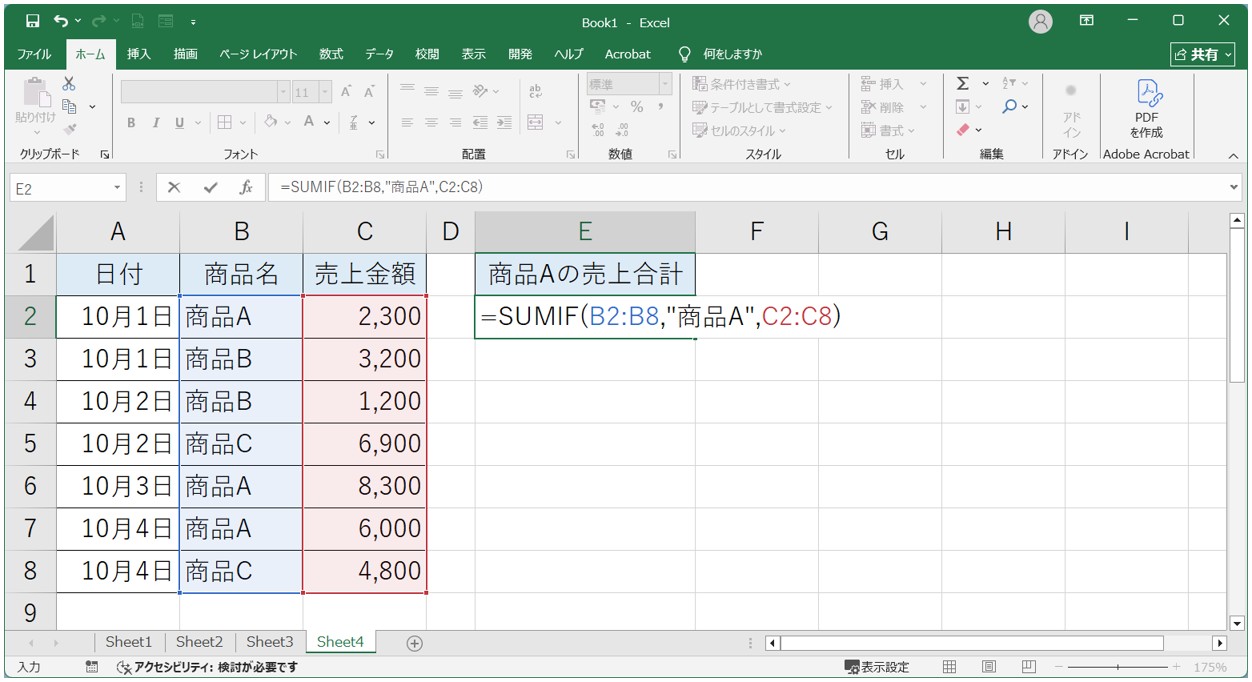Switch to the 数式 ribbon tab
The height and width of the screenshot is (682, 1252).
pos(330,54)
